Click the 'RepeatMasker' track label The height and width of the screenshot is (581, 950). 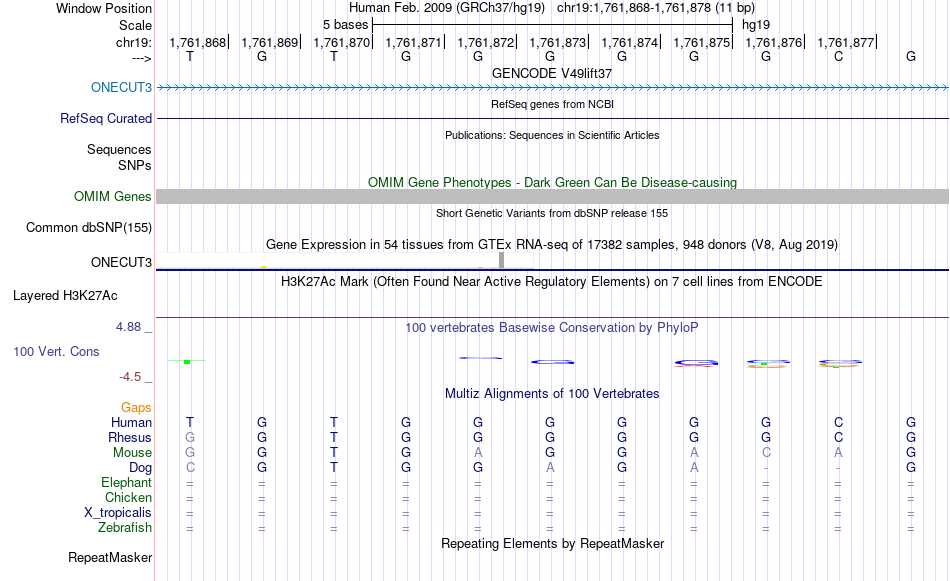point(110,557)
